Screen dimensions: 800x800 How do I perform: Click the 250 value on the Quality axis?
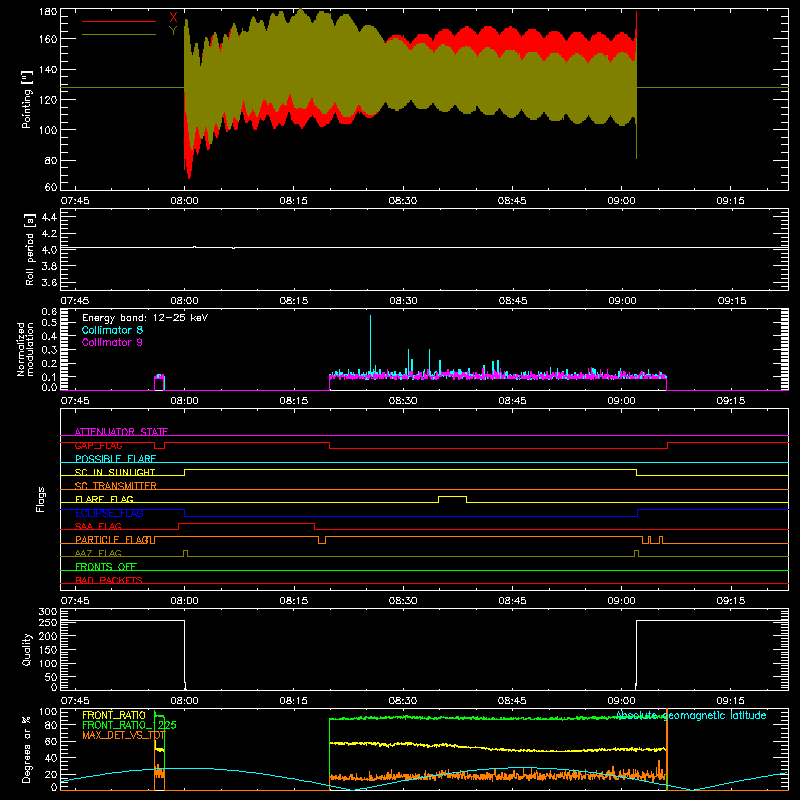click(48, 622)
